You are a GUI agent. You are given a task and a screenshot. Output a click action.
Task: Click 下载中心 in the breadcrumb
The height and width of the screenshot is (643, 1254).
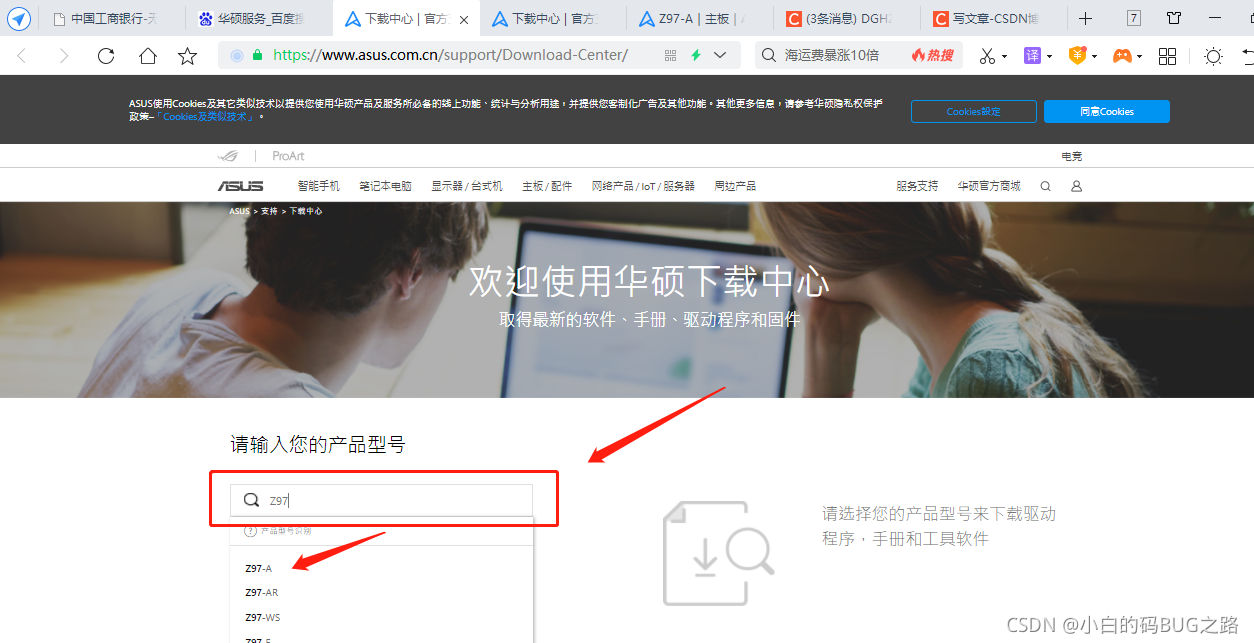coord(306,211)
